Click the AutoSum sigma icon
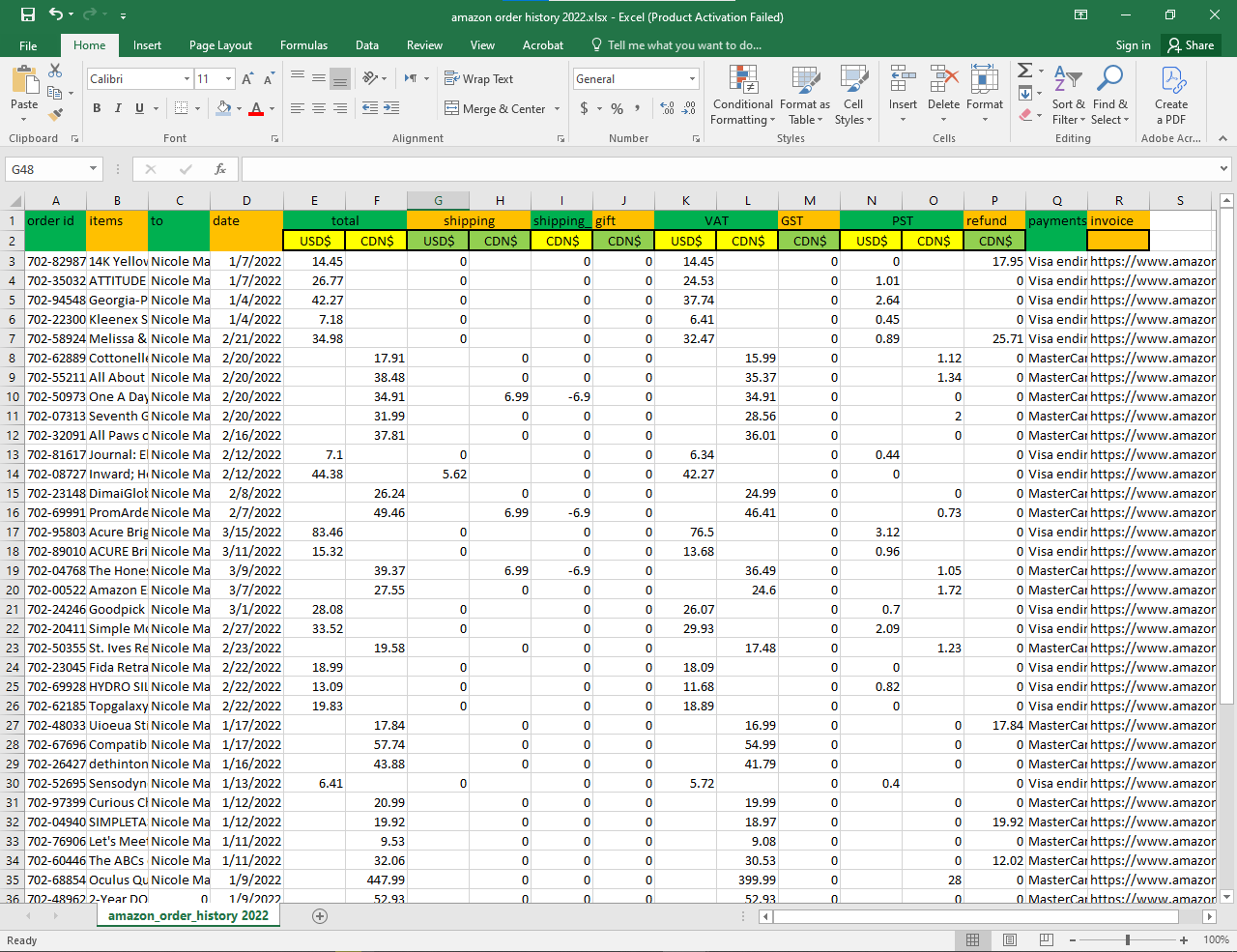Image resolution: width=1237 pixels, height=952 pixels. click(x=1024, y=71)
